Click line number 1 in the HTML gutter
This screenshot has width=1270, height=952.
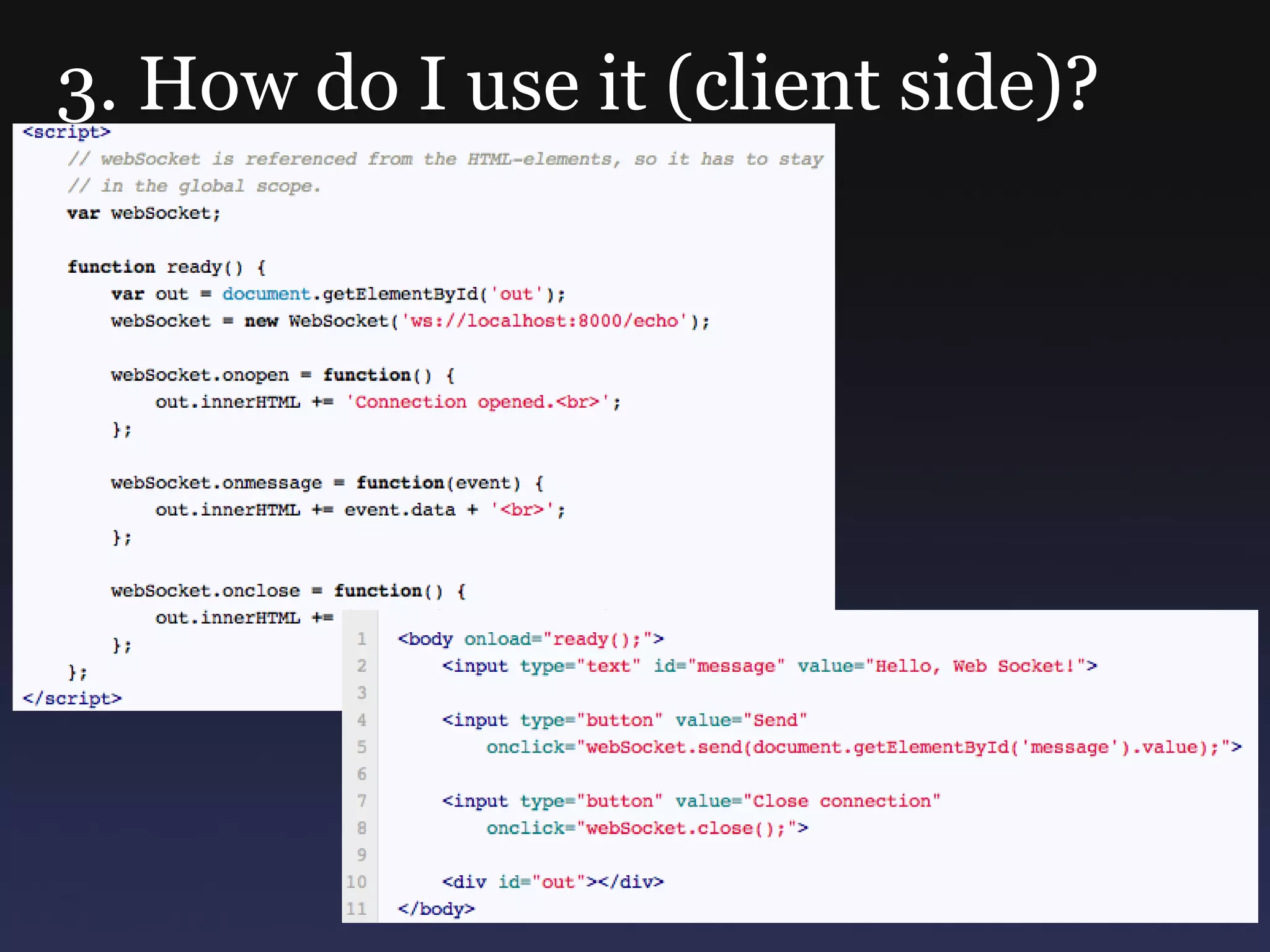click(362, 639)
